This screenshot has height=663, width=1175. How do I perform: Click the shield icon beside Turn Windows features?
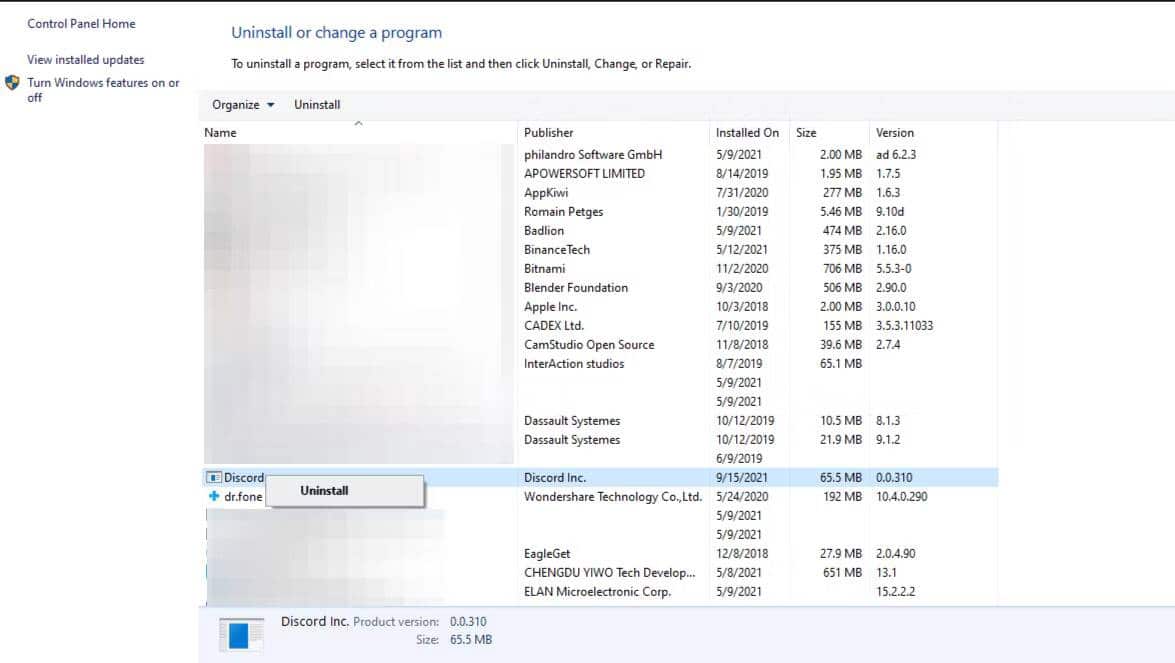click(x=9, y=84)
